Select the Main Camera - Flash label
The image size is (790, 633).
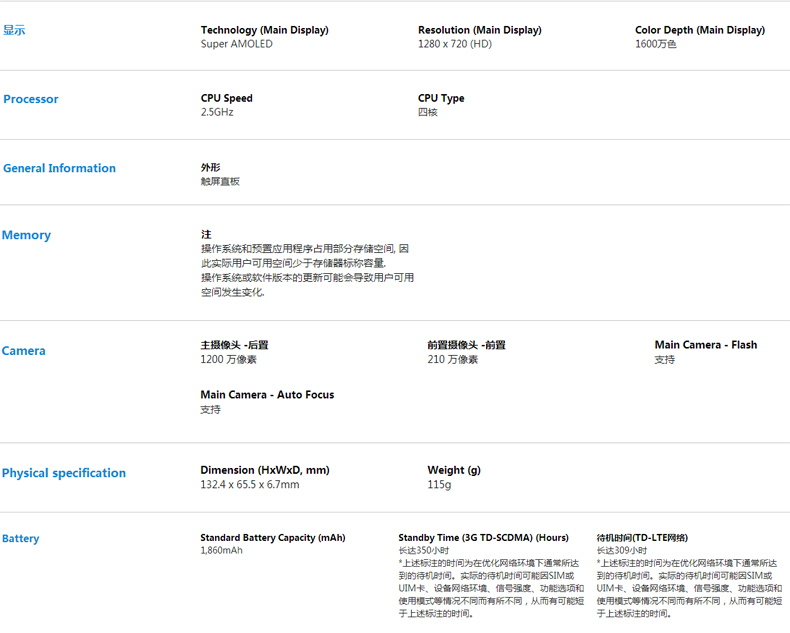705,345
